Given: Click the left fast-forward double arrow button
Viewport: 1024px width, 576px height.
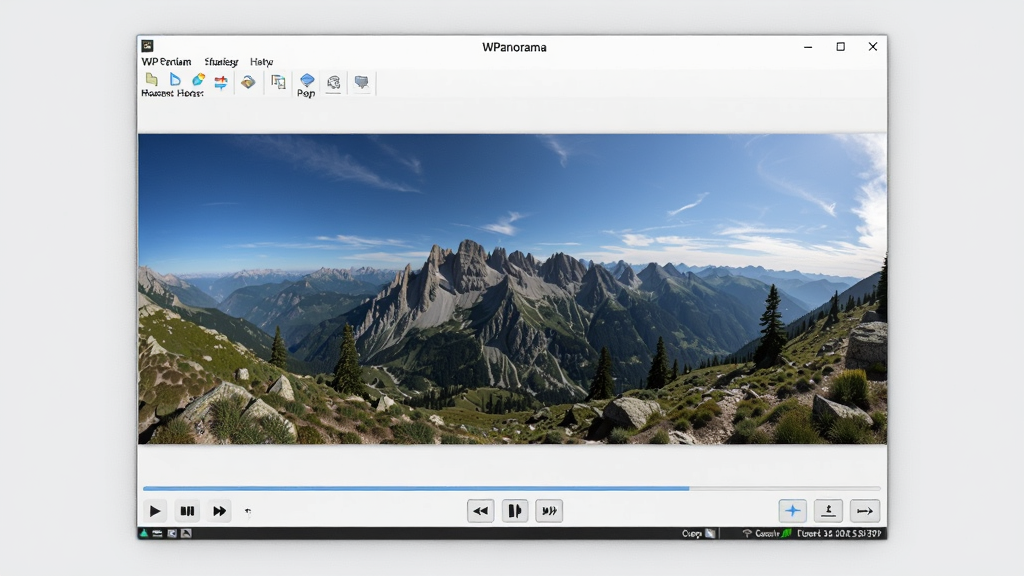Looking at the screenshot, I should [219, 511].
